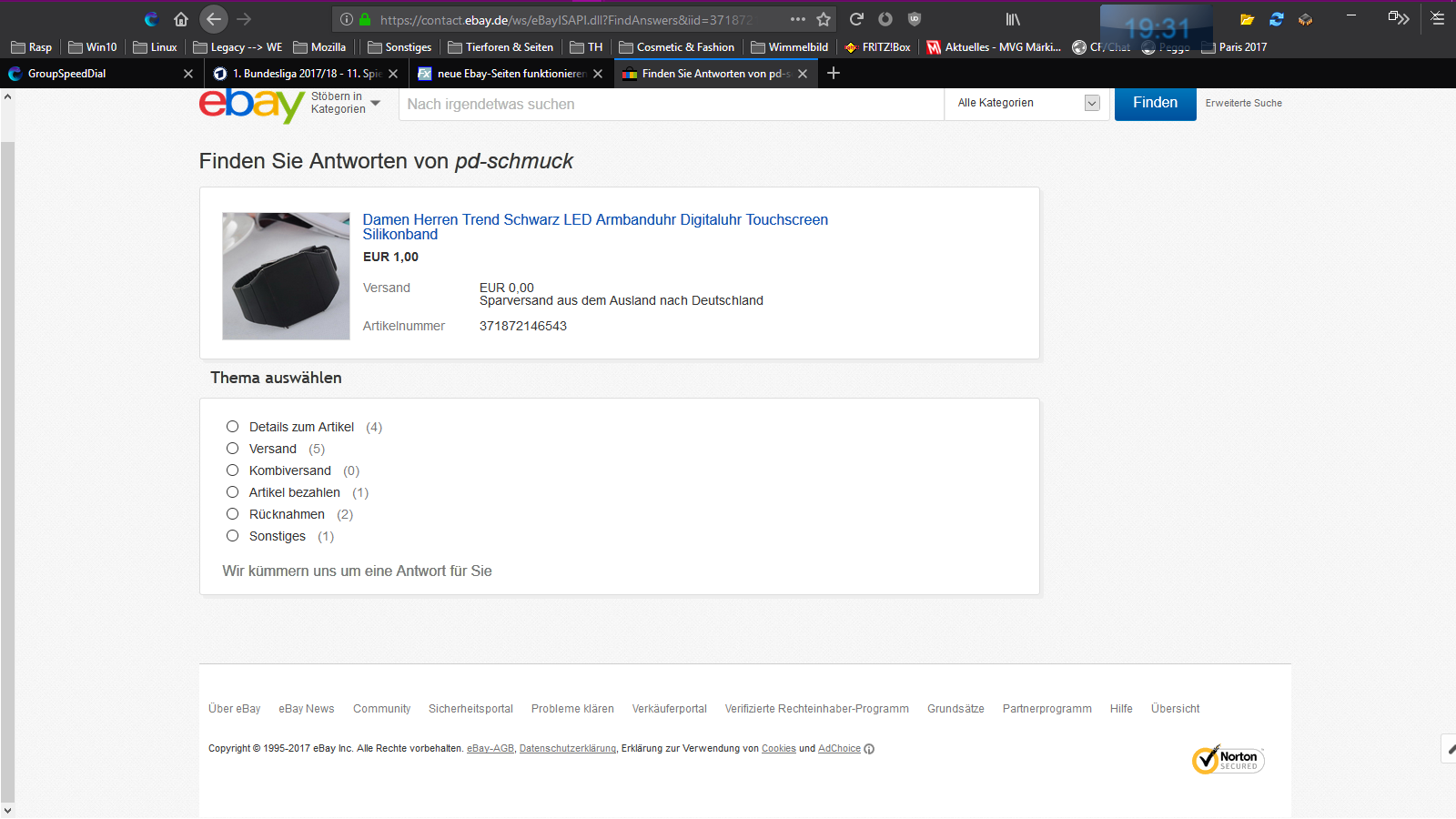
Task: Switch to the GroupSpeedDial tab
Action: [91, 74]
